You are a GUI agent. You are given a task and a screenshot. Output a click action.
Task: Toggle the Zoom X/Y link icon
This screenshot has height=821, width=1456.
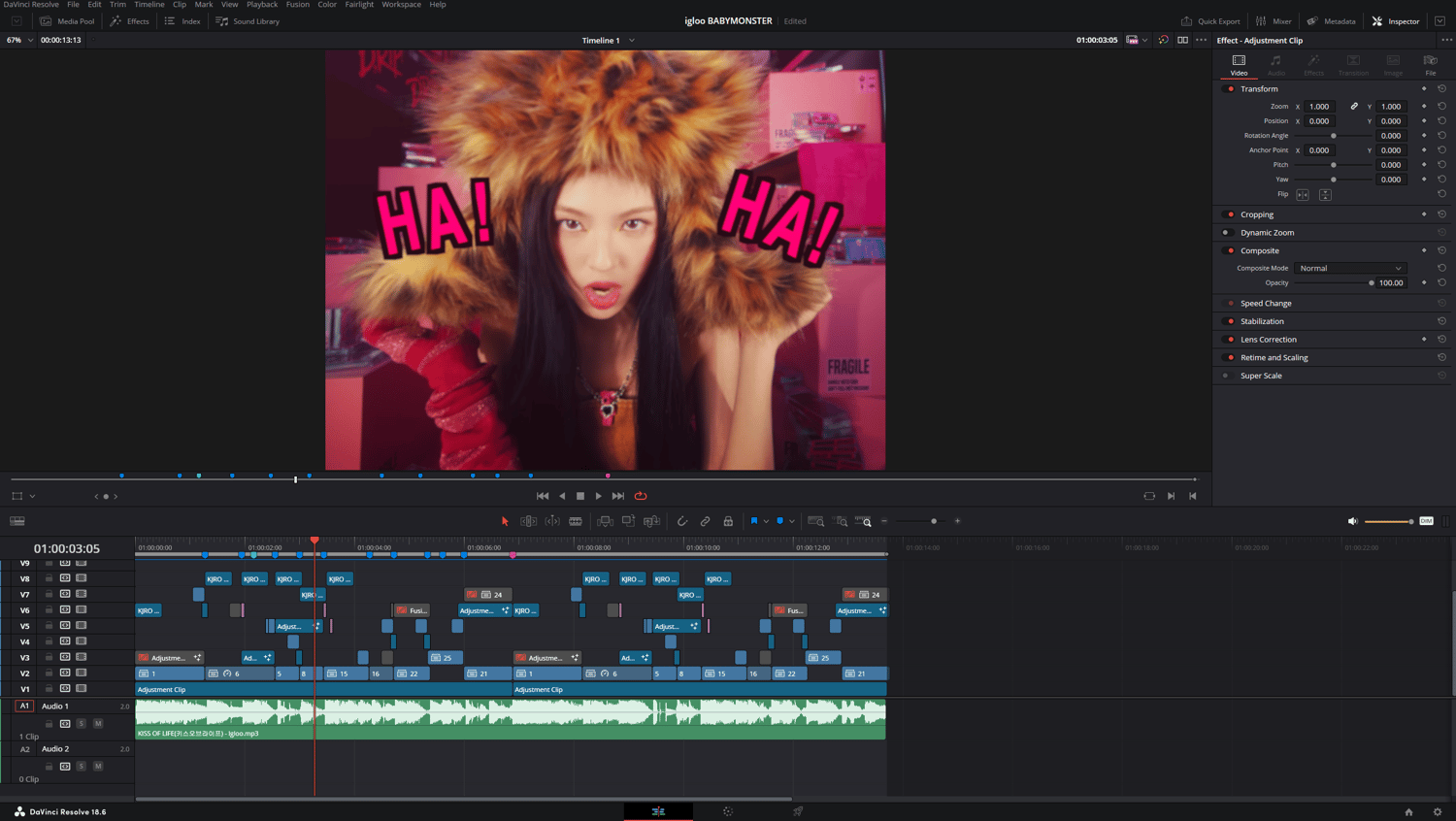point(1354,107)
